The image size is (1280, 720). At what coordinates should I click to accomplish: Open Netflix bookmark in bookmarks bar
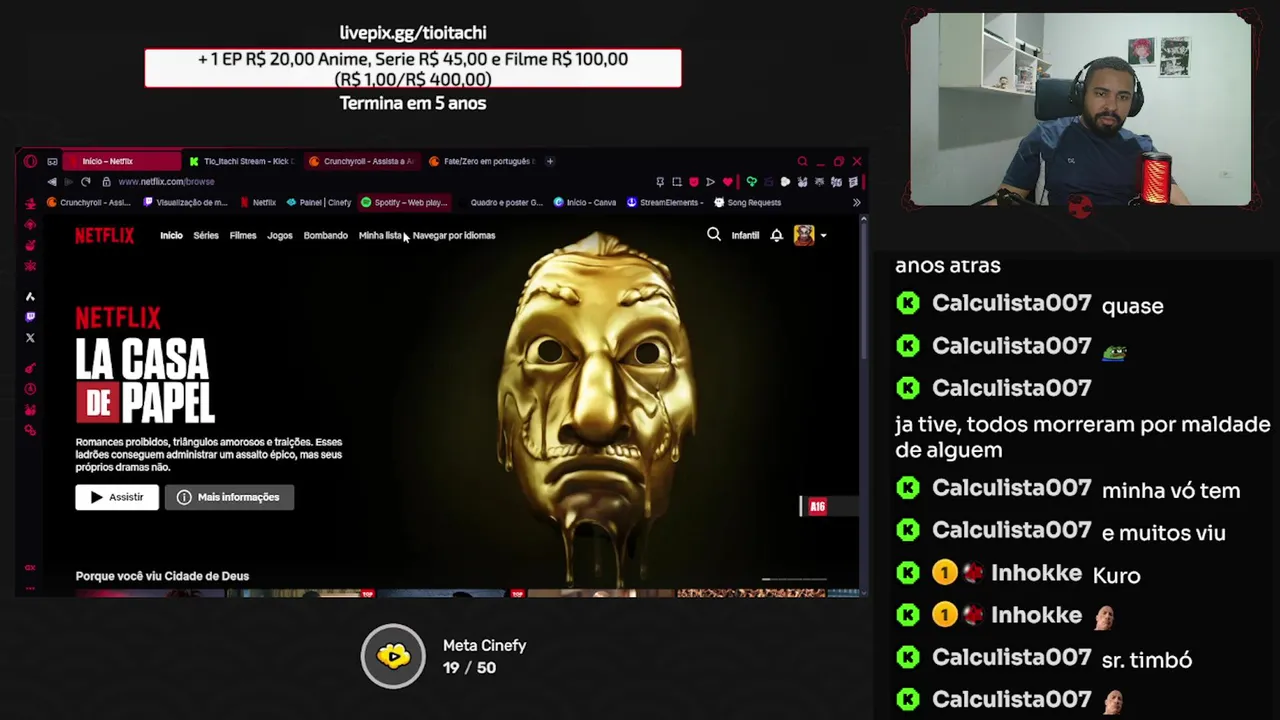click(258, 203)
